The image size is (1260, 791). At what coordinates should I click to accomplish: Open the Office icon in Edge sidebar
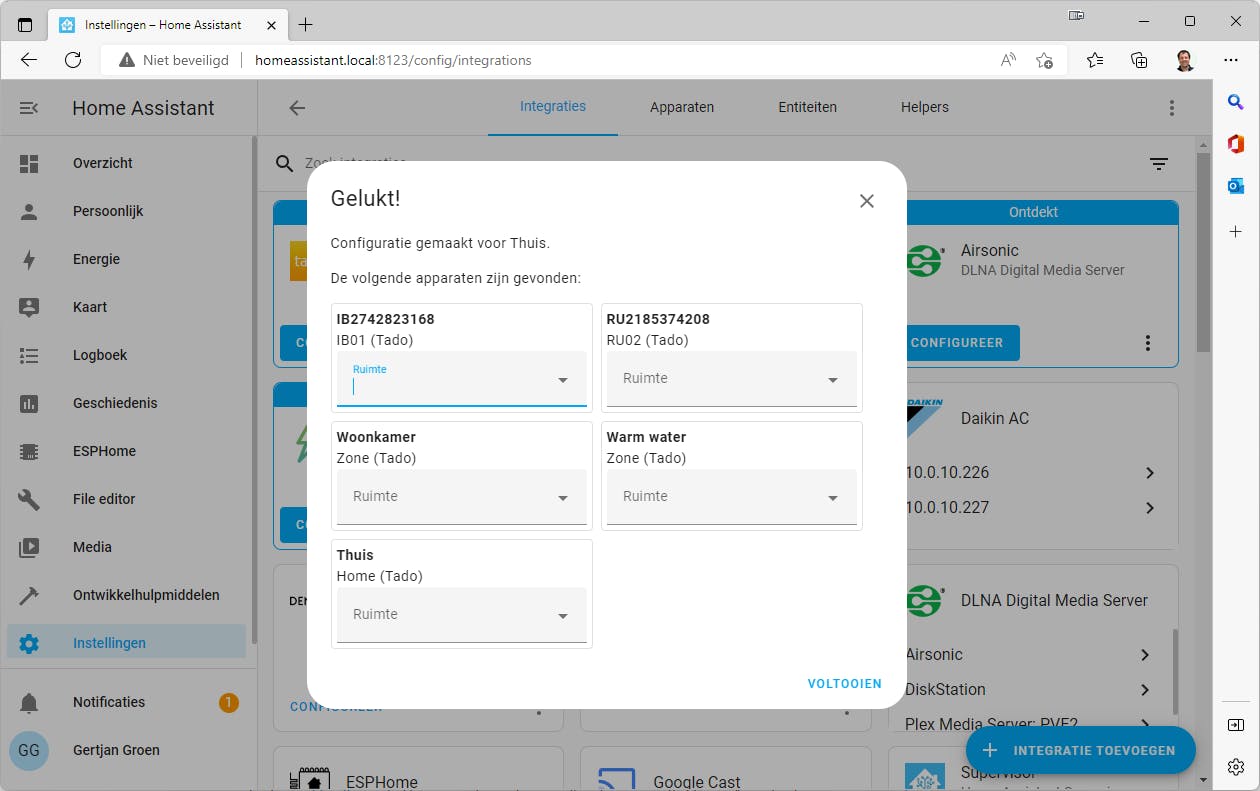pyautogui.click(x=1236, y=144)
